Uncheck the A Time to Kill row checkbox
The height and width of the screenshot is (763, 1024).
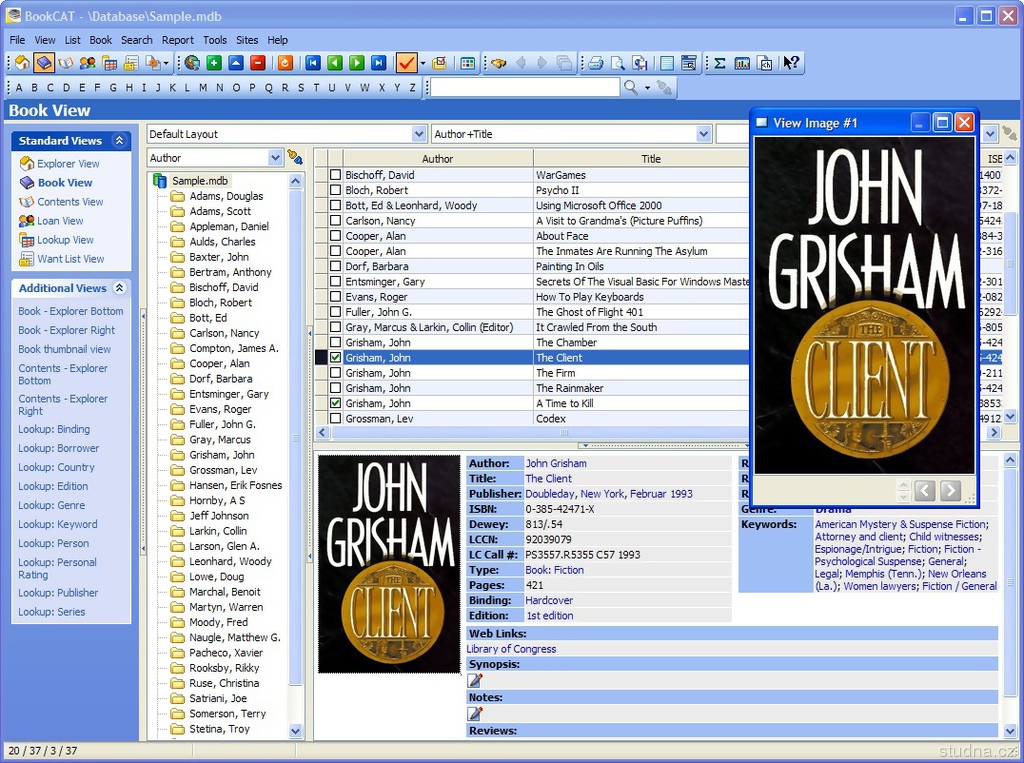[x=336, y=403]
